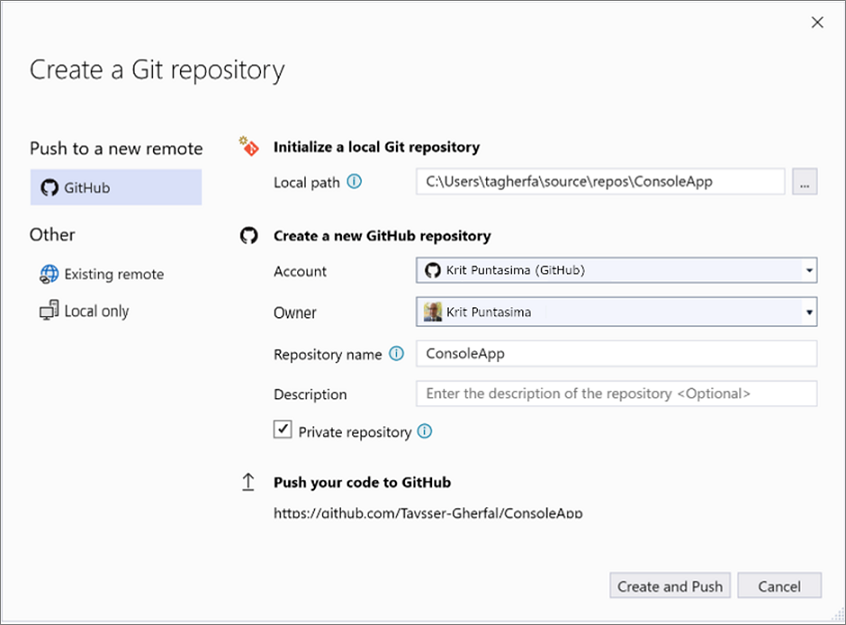Image resolution: width=846 pixels, height=625 pixels.
Task: Close the Create a Git repository dialog
Action: pos(817,22)
